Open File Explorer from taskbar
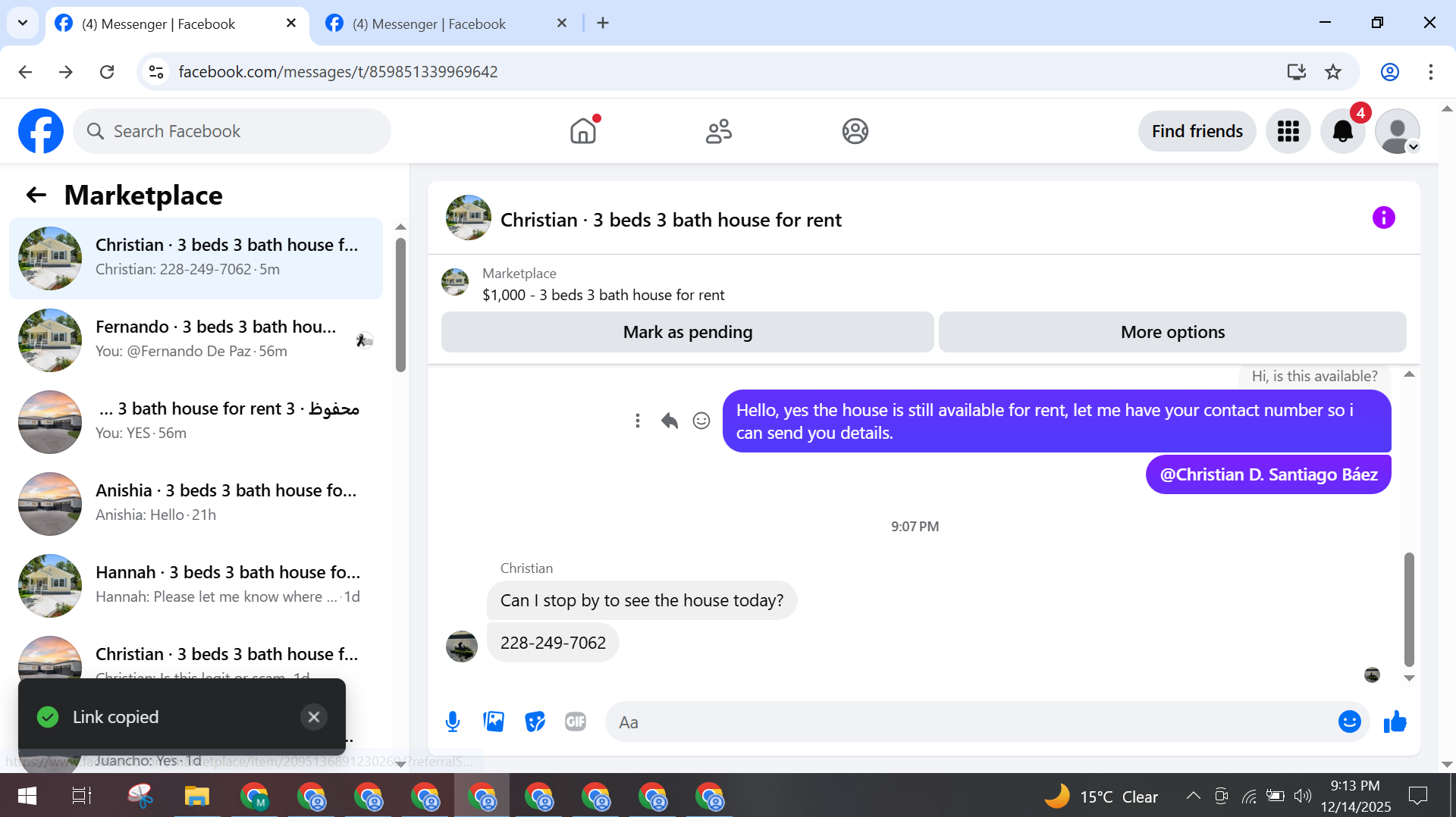The image size is (1456, 817). pos(196,796)
